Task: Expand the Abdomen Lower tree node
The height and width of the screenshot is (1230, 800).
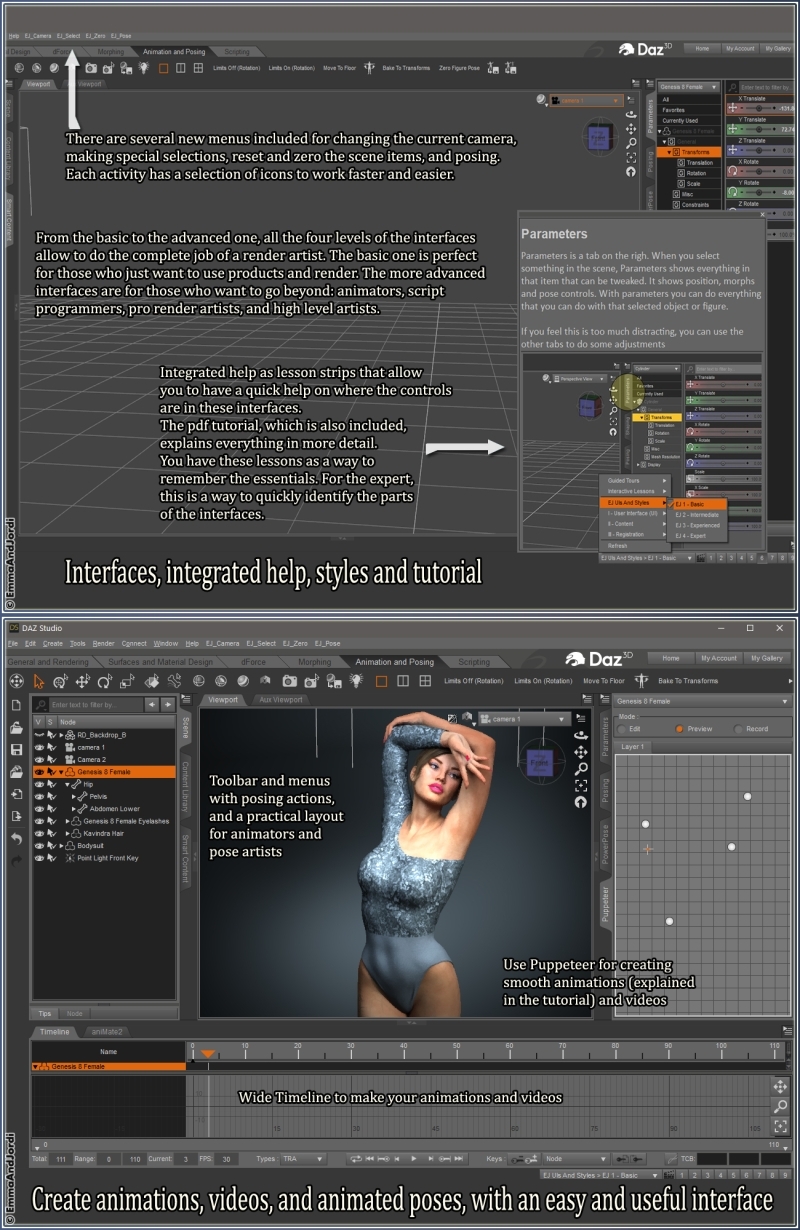Action: pyautogui.click(x=74, y=809)
